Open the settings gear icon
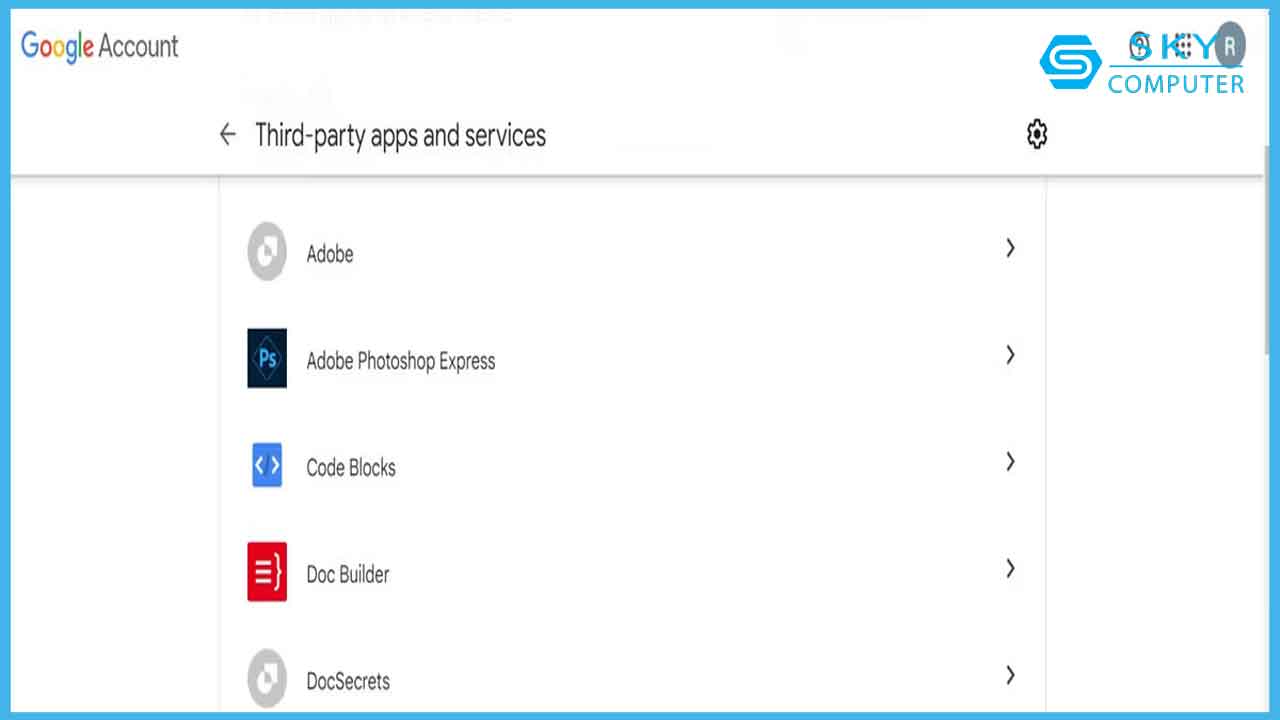The image size is (1280, 720). click(1037, 134)
